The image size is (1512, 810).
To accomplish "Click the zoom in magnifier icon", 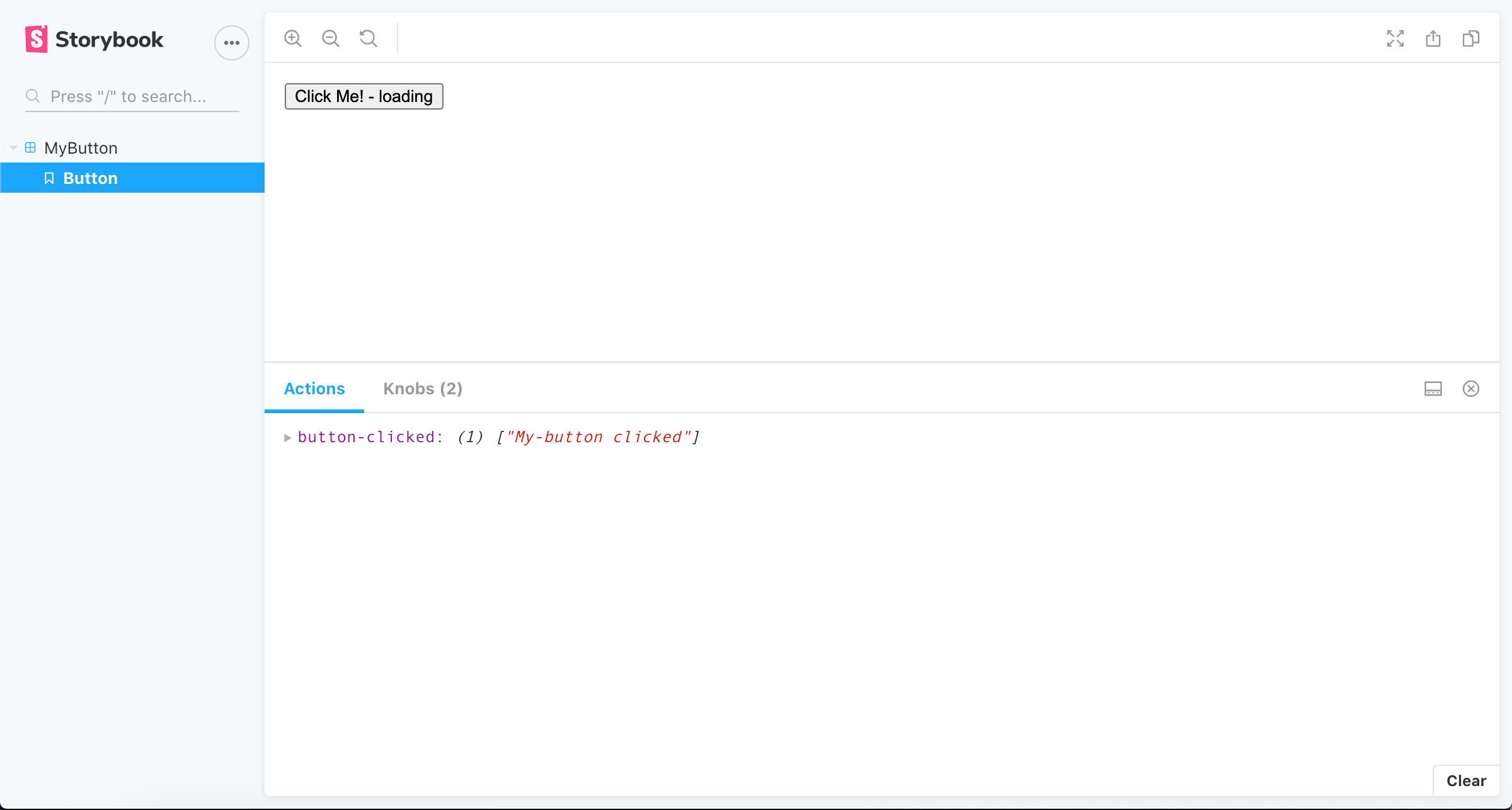I will [x=293, y=38].
